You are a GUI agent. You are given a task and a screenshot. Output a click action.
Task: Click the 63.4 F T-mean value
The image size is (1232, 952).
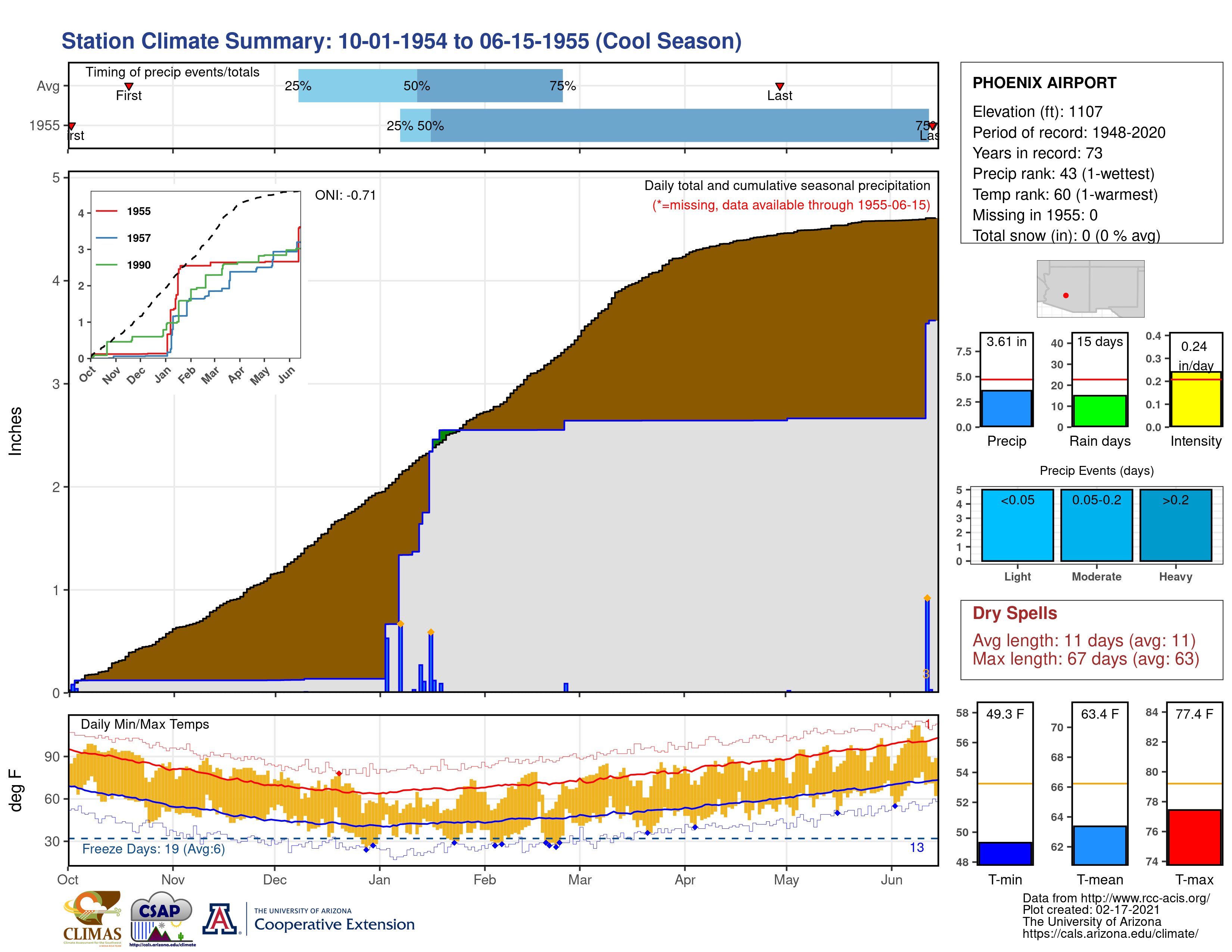pyautogui.click(x=1099, y=714)
